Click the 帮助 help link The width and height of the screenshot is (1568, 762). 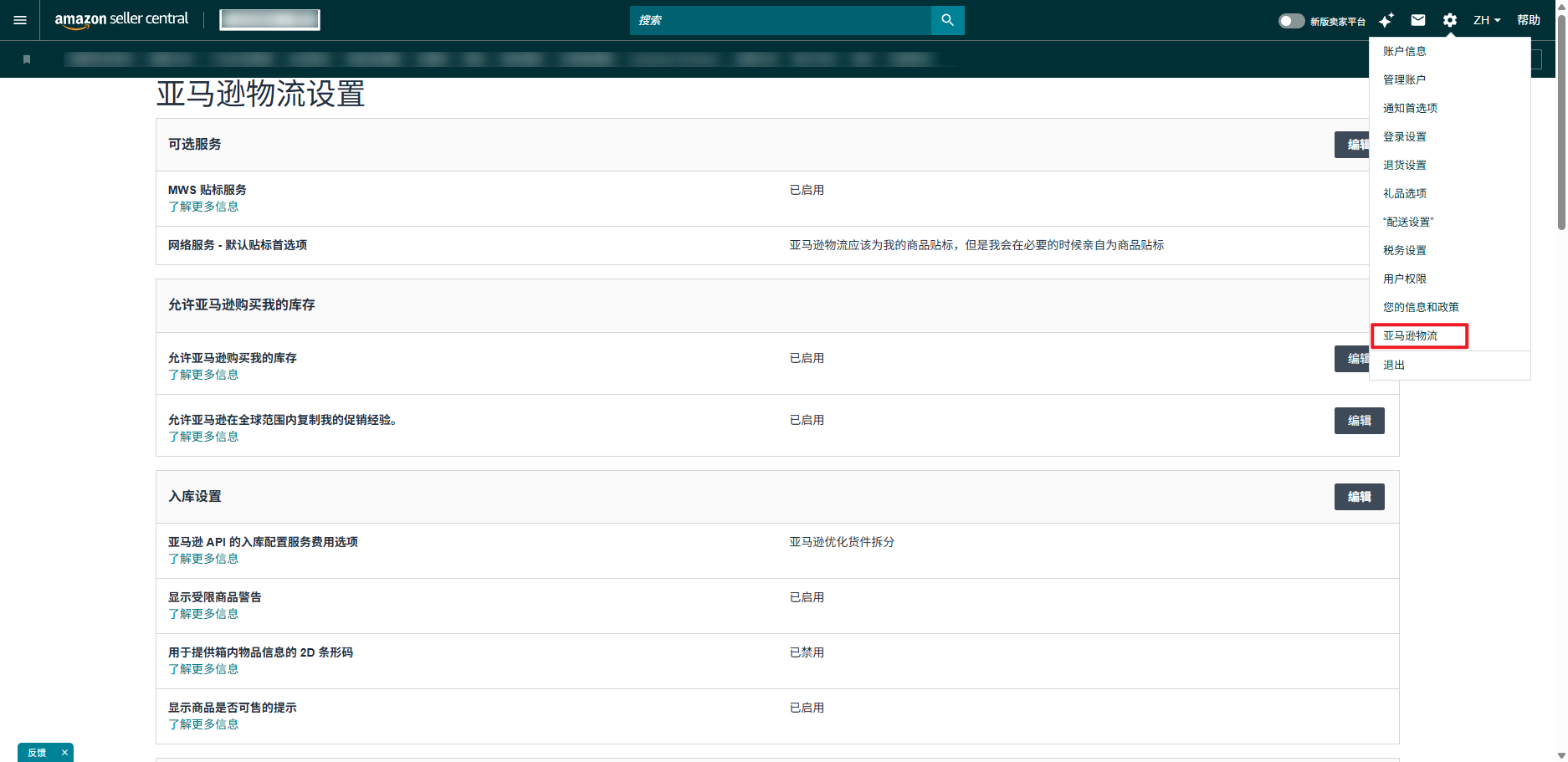click(x=1528, y=20)
